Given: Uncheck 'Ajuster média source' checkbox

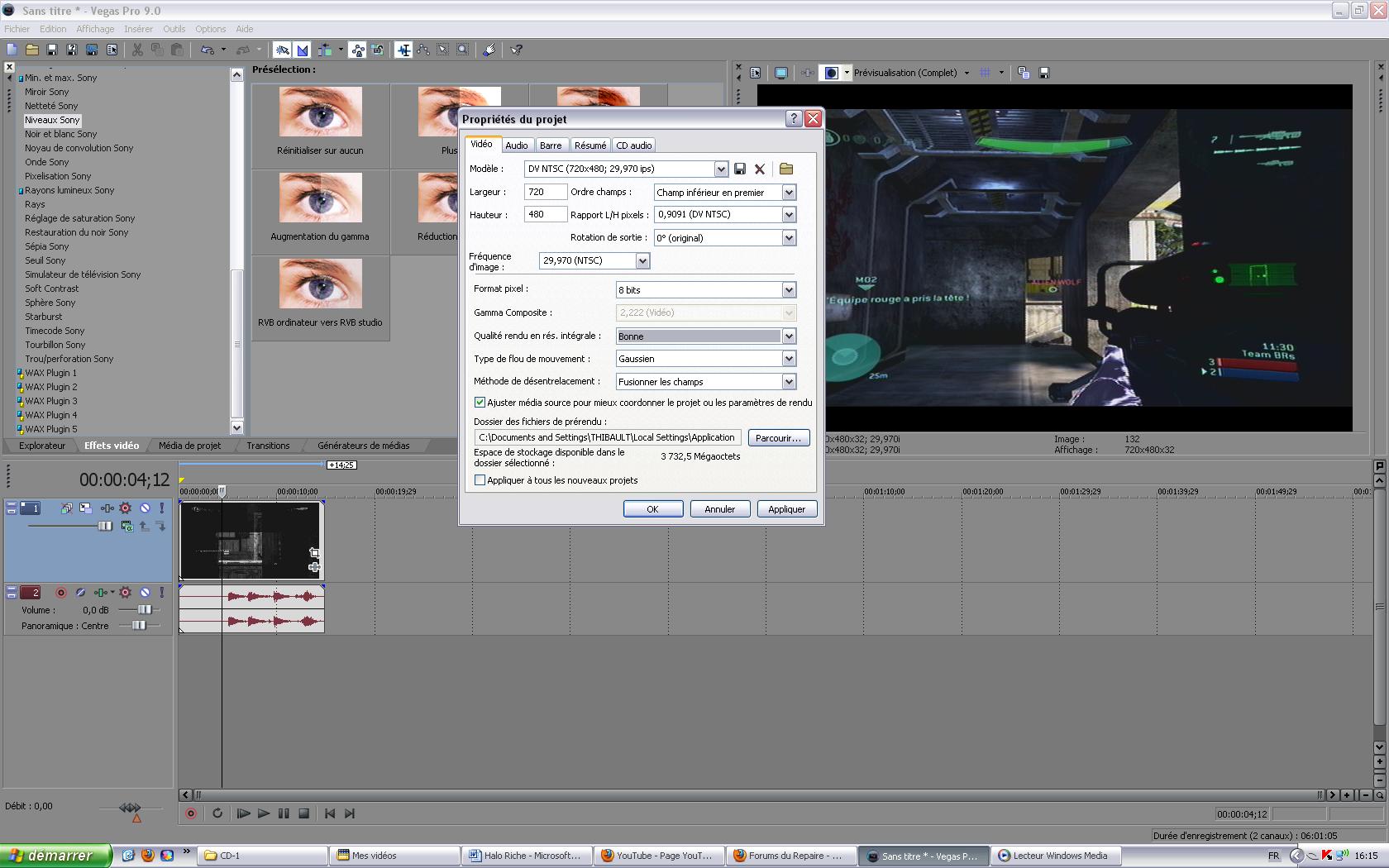Looking at the screenshot, I should tap(480, 403).
